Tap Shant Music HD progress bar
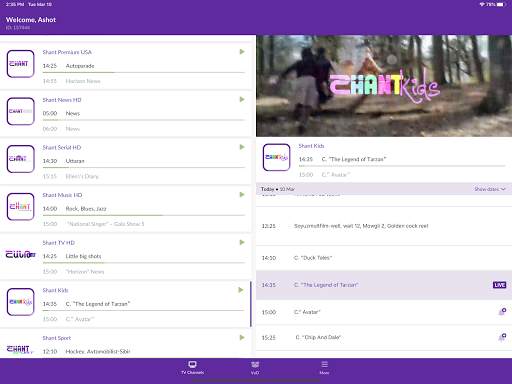The height and width of the screenshot is (384, 512). tap(144, 215)
